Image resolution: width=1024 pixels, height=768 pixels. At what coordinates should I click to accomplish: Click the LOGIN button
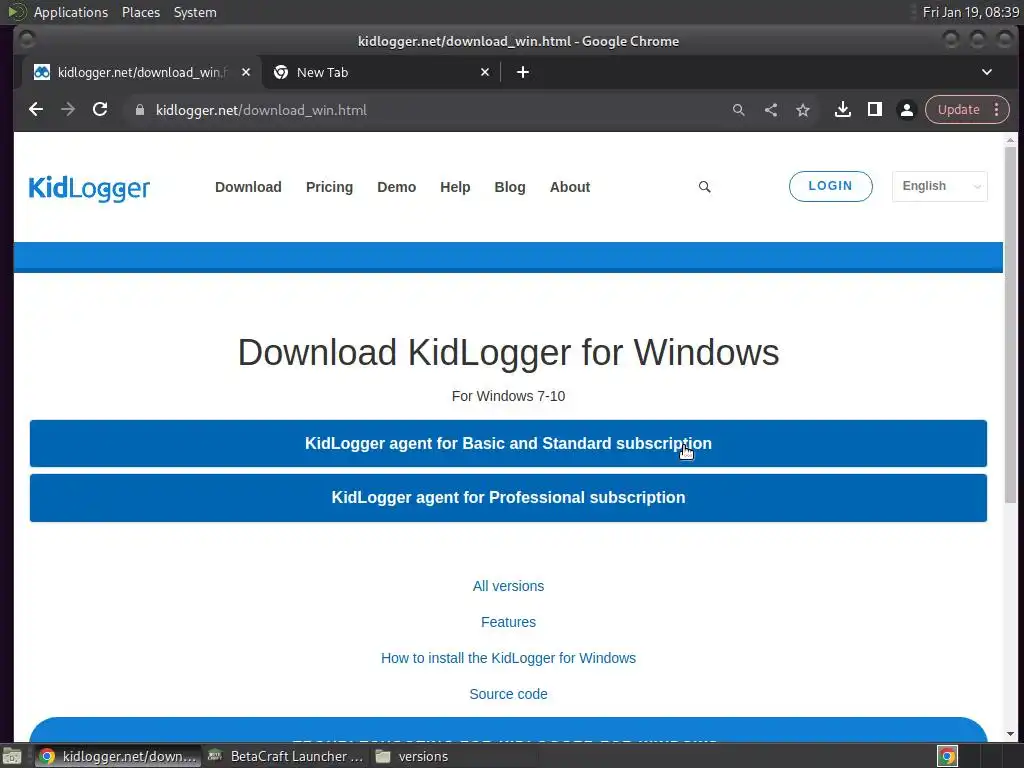831,186
